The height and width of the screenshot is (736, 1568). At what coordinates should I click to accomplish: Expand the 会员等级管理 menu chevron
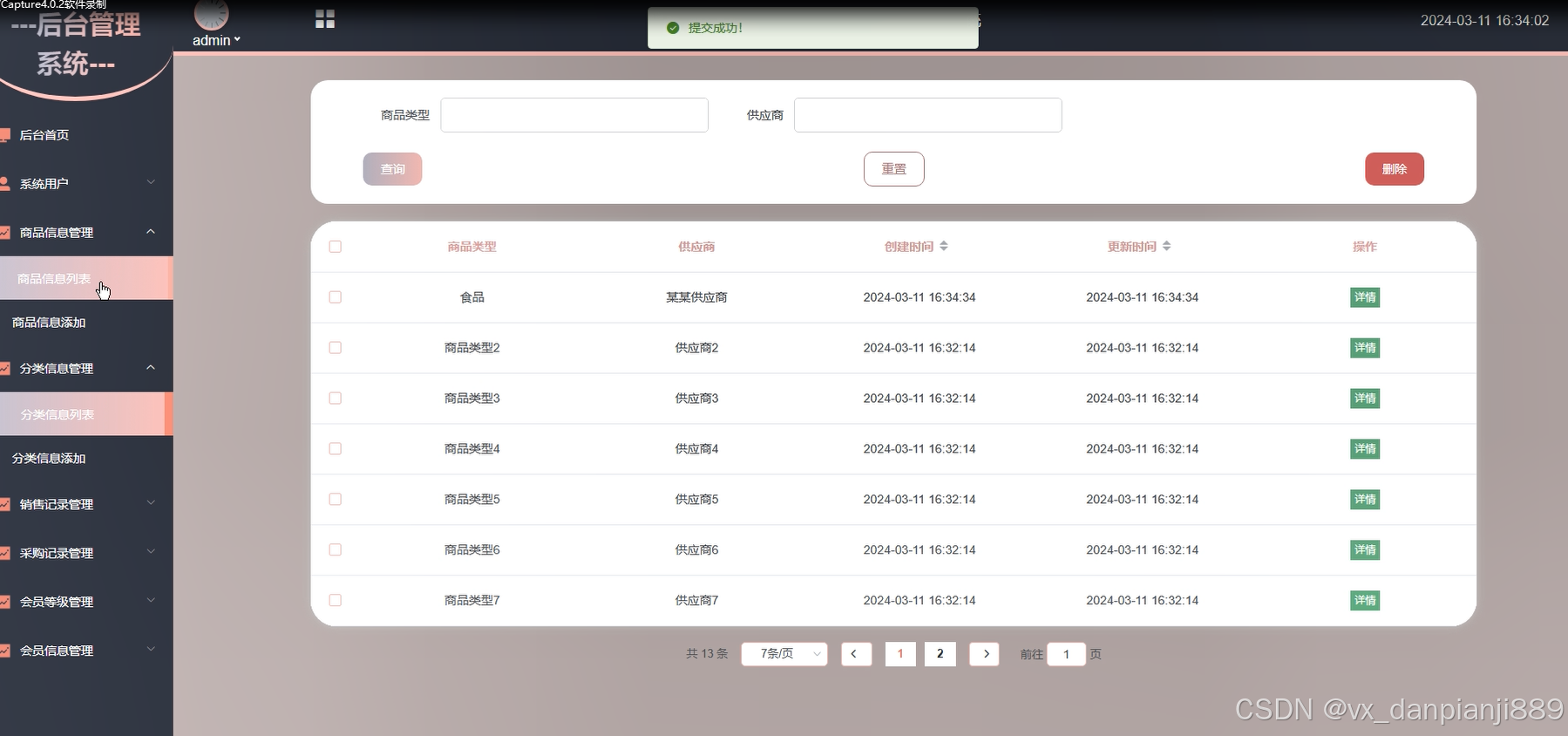click(151, 601)
